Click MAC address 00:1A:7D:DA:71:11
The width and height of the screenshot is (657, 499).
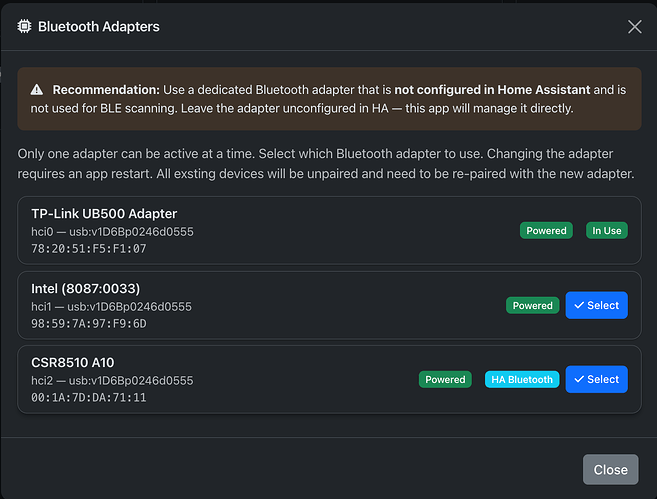(89, 398)
